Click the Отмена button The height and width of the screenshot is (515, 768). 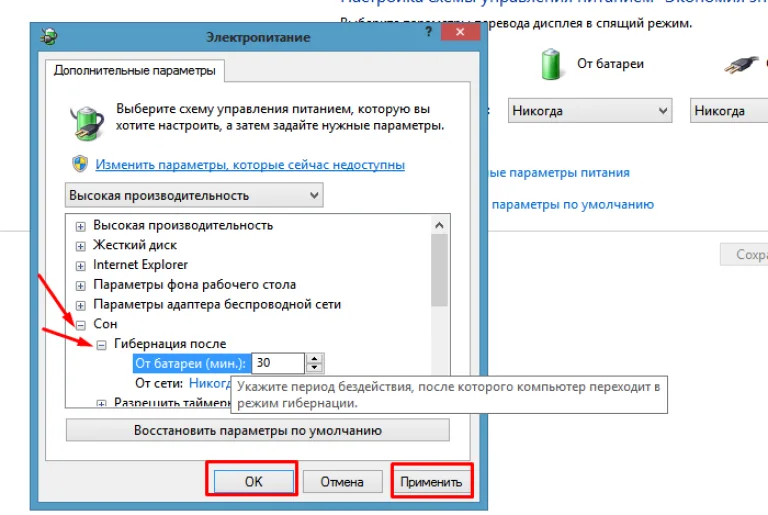click(342, 482)
